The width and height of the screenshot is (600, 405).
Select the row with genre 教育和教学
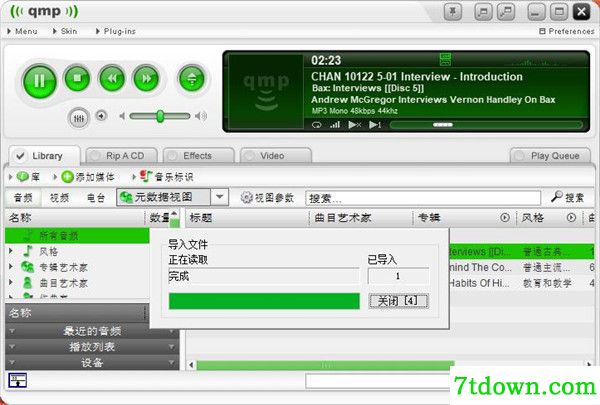[522, 283]
